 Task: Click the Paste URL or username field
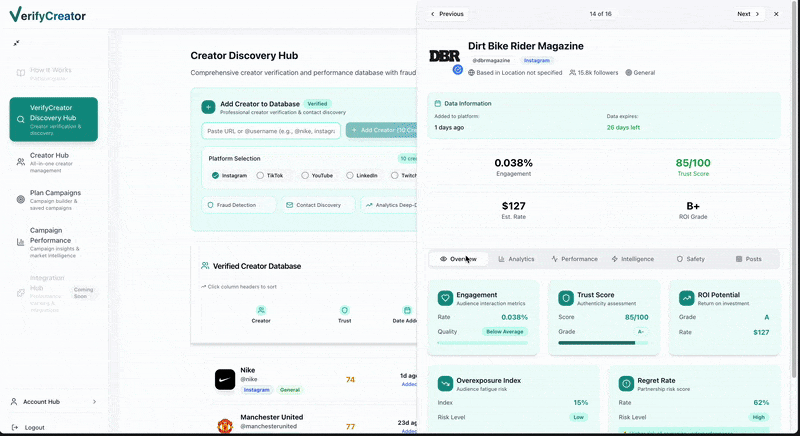pos(271,131)
